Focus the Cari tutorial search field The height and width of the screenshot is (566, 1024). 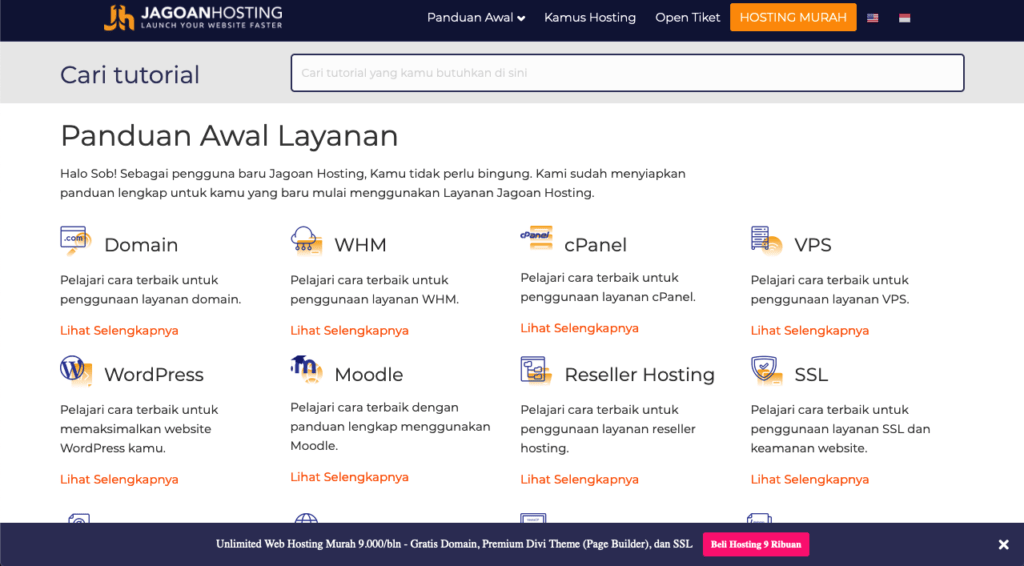click(627, 73)
